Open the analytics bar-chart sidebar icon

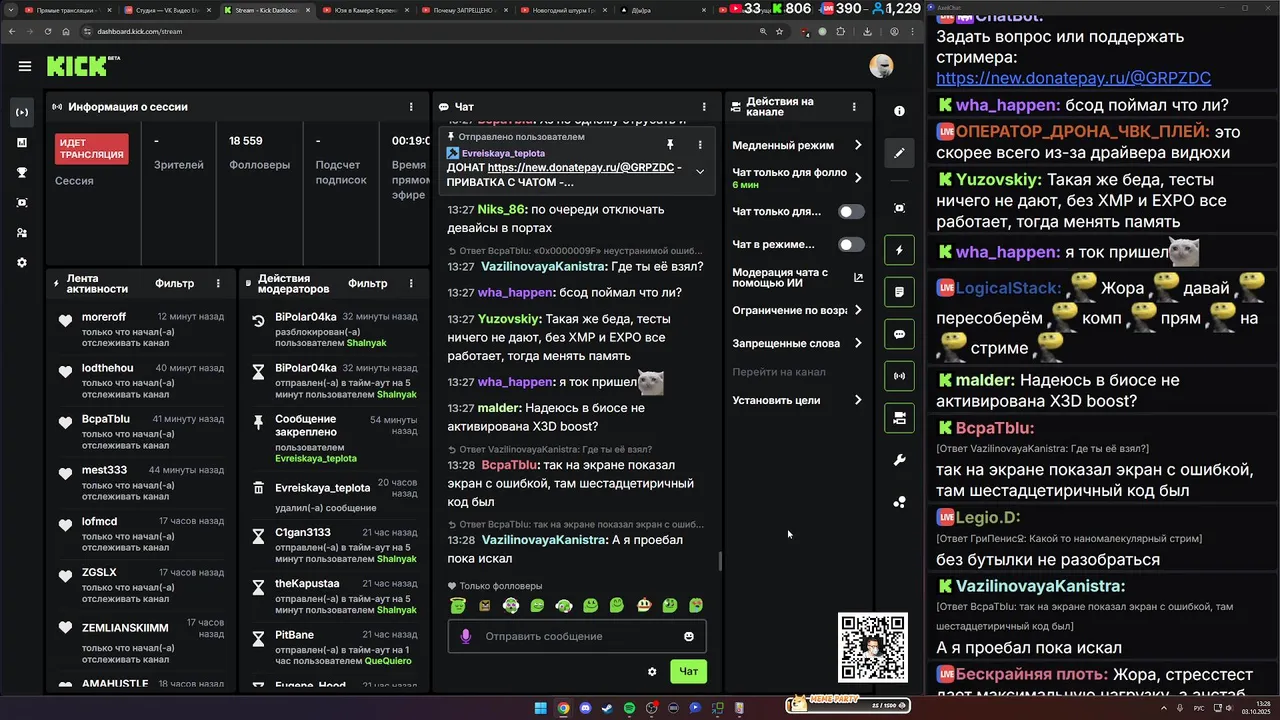tap(22, 142)
